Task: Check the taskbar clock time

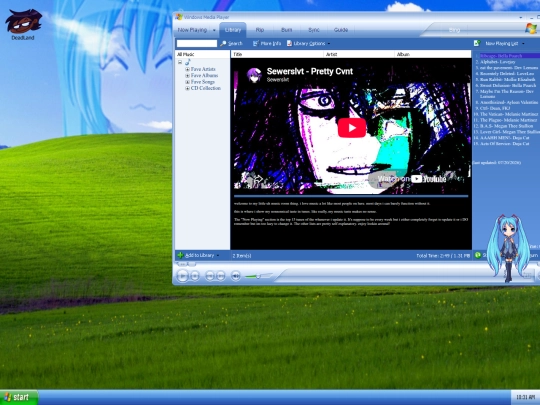Action: 526,397
